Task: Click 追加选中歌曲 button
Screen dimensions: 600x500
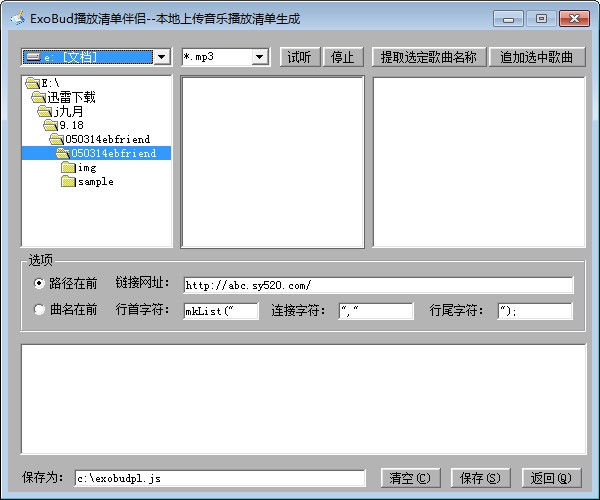Action: (x=537, y=57)
